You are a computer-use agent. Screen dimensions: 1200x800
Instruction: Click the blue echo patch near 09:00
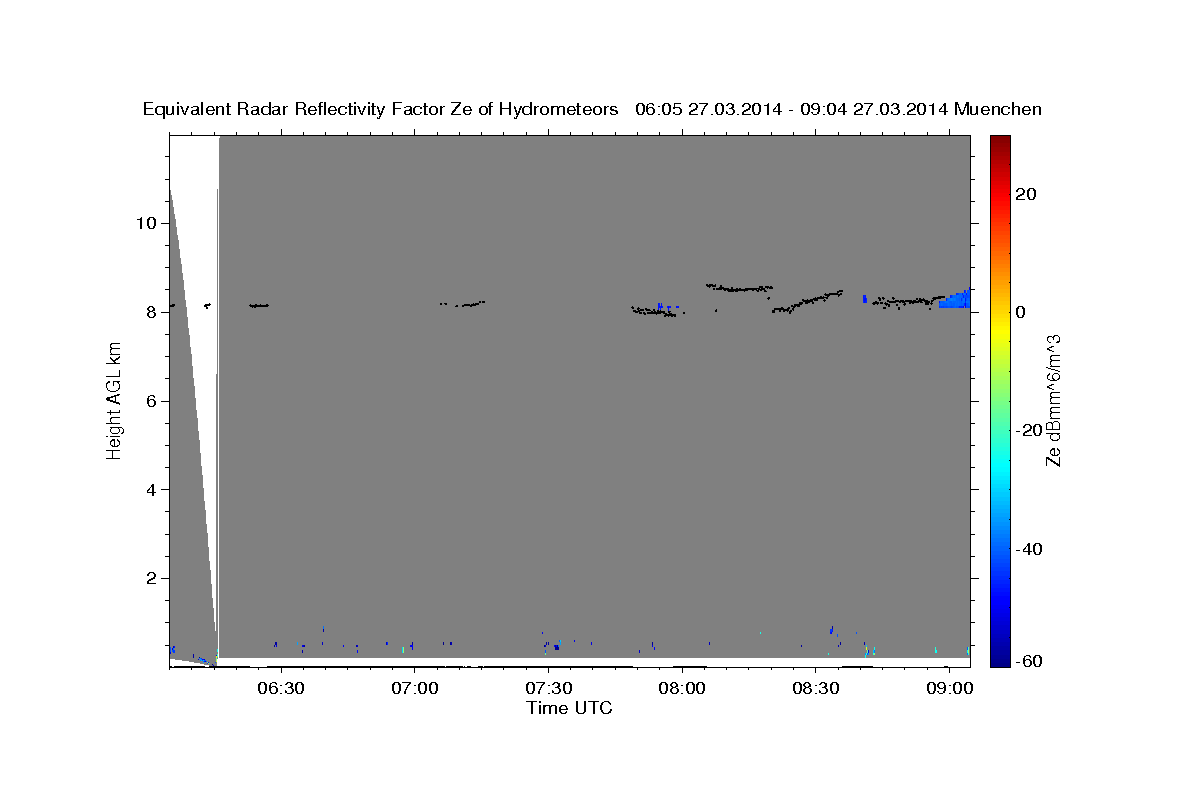(957, 299)
